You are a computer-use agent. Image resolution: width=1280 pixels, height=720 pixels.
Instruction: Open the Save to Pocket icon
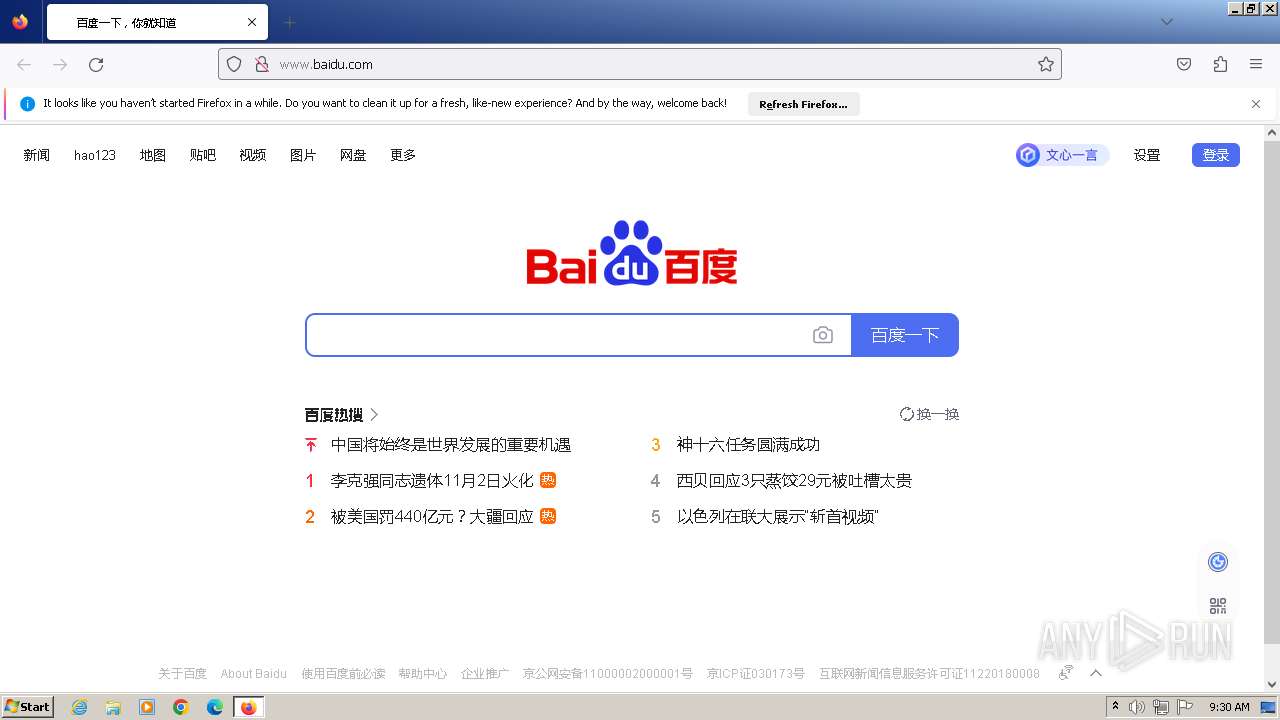click(1184, 64)
